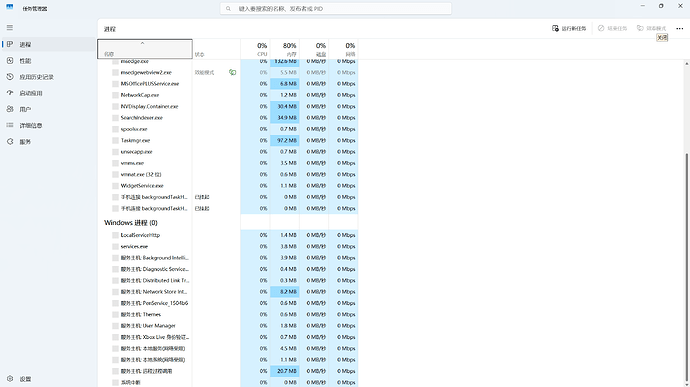Image resolution: width=690 pixels, height=387 pixels.
Task: Click the 进程 processes sidebar icon
Action: 10,44
